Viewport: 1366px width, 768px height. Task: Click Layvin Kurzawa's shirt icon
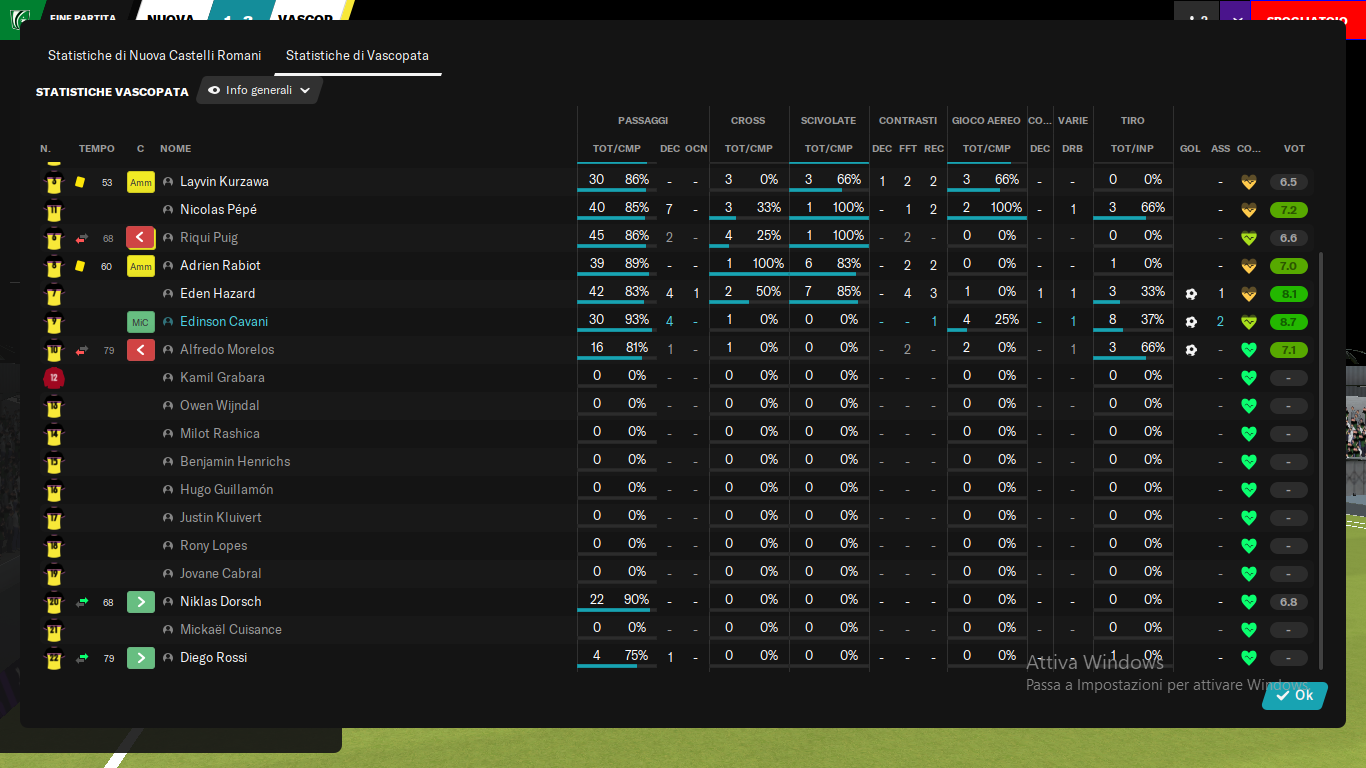(x=54, y=182)
